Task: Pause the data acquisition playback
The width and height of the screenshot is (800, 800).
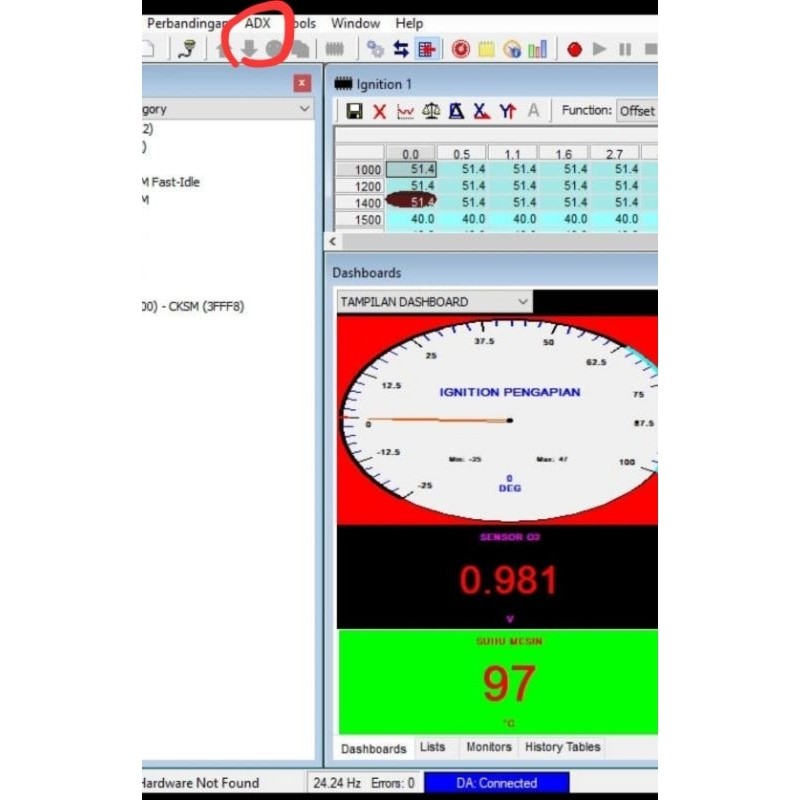Action: click(623, 48)
